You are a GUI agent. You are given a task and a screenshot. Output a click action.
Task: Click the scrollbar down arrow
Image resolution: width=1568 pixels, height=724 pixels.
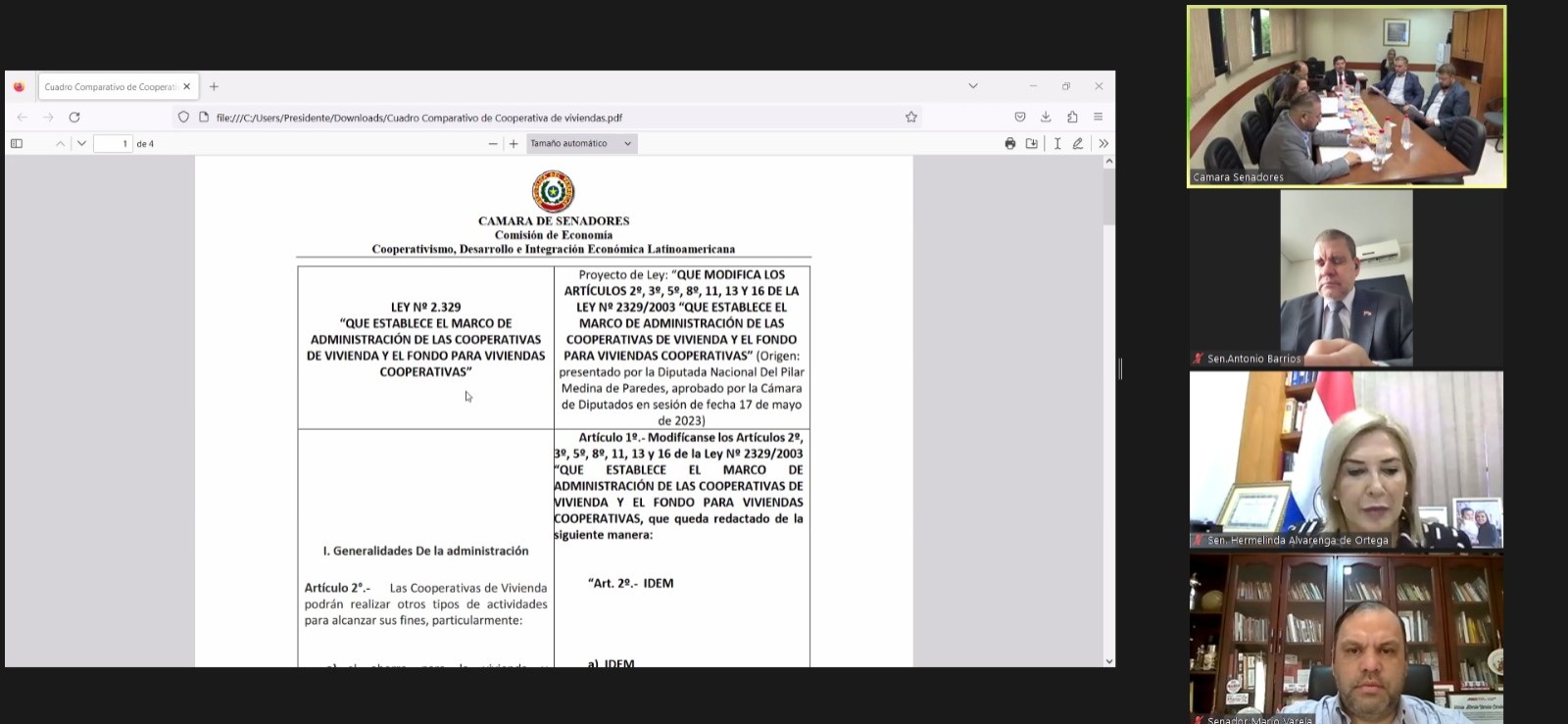pyautogui.click(x=1109, y=661)
